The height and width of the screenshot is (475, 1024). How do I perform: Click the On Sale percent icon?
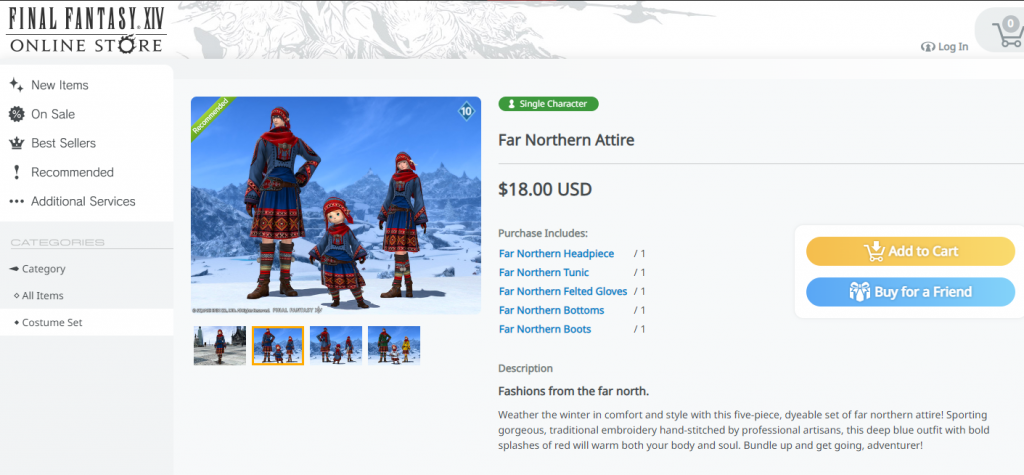pyautogui.click(x=16, y=114)
